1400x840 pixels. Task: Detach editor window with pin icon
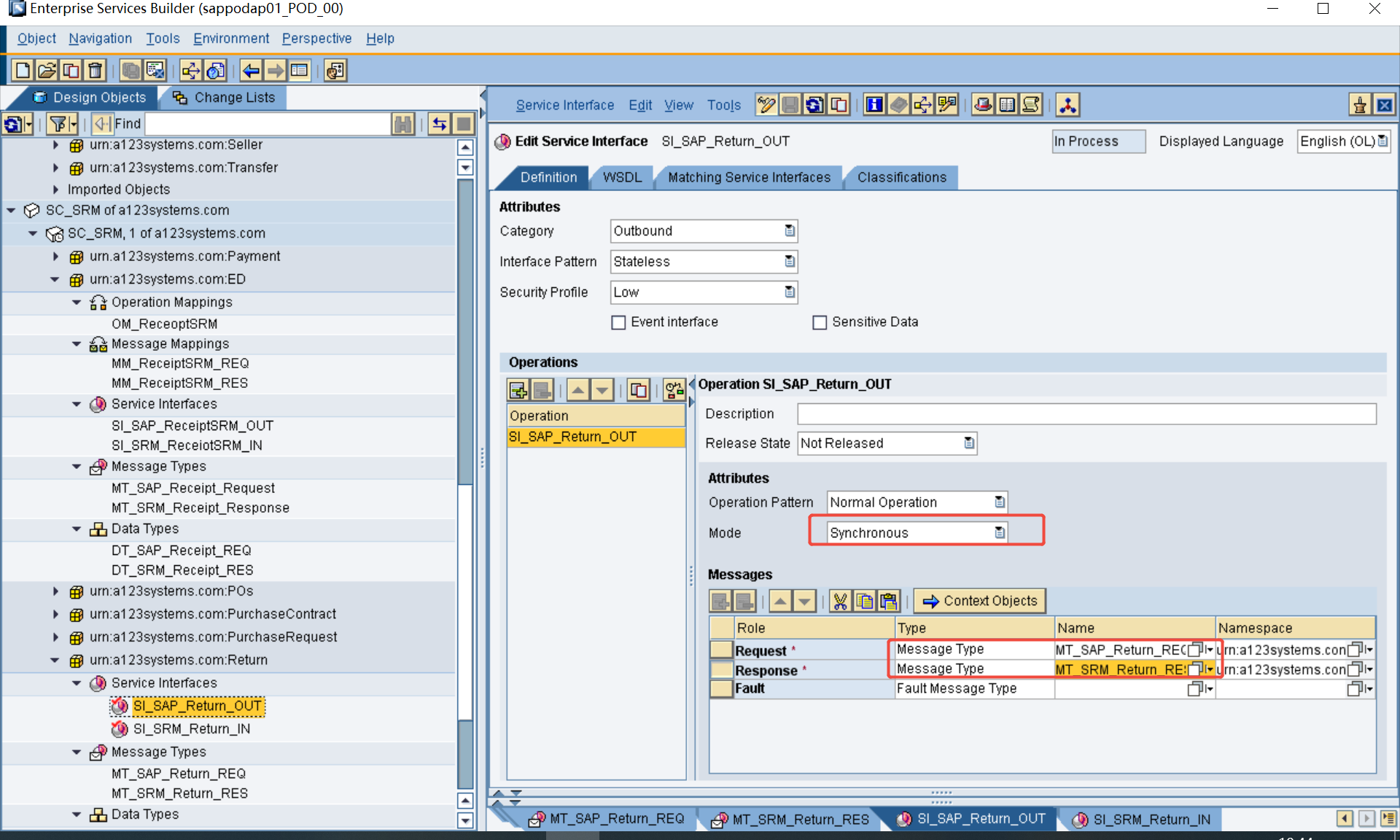(x=1360, y=105)
